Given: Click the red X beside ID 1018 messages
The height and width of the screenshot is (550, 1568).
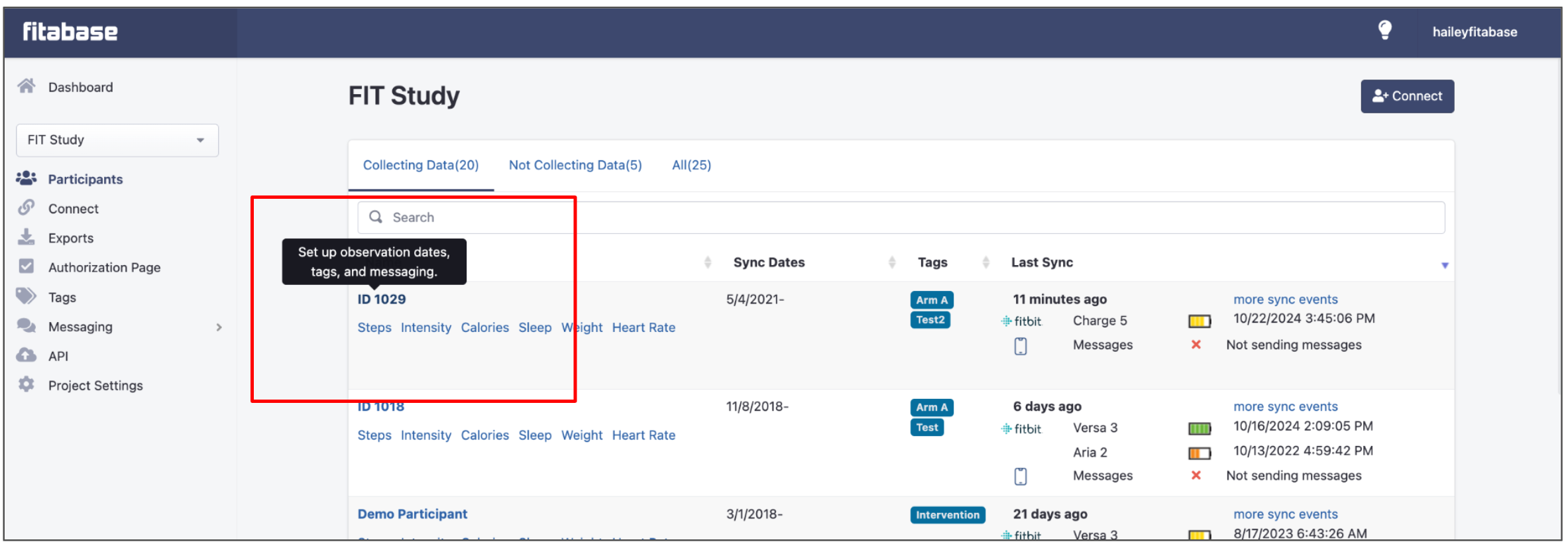Looking at the screenshot, I should 1196,475.
